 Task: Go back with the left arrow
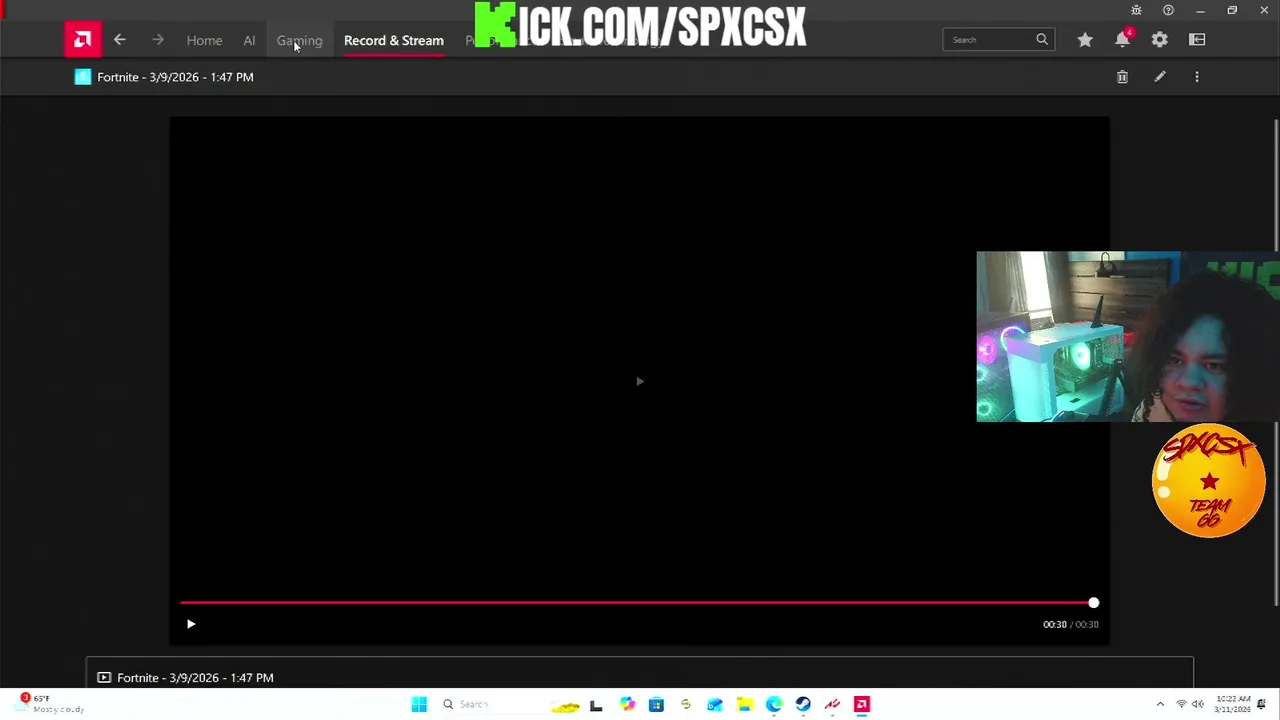click(120, 40)
